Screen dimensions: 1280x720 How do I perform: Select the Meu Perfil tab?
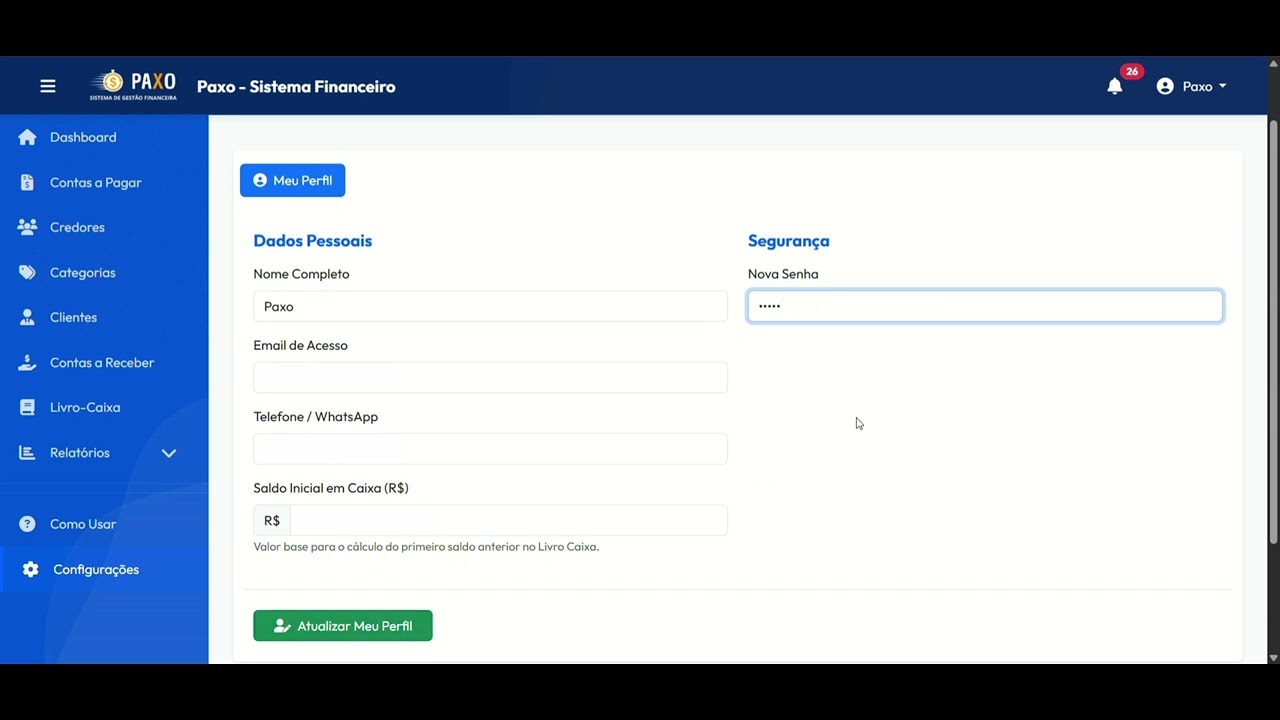coord(292,180)
